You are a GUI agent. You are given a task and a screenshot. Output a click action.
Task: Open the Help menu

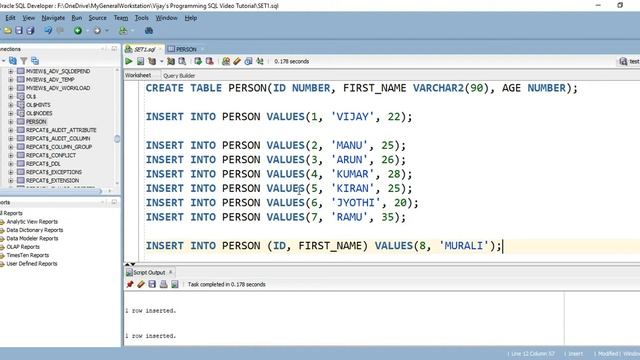[191, 18]
